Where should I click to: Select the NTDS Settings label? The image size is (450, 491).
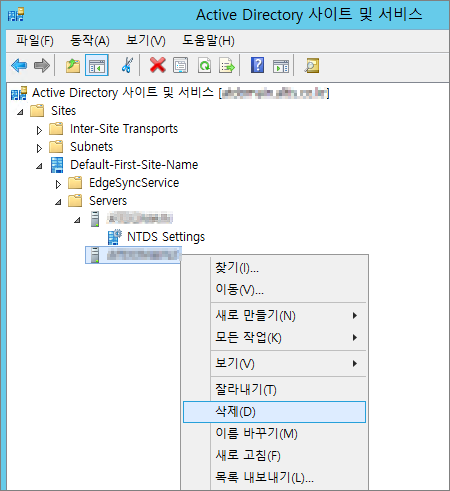166,237
